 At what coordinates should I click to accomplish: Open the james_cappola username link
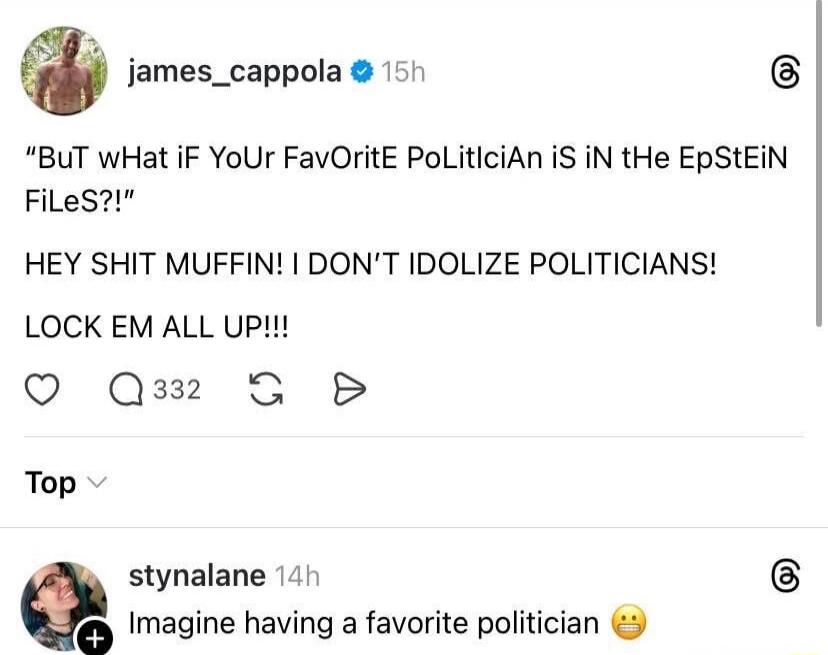pos(235,72)
